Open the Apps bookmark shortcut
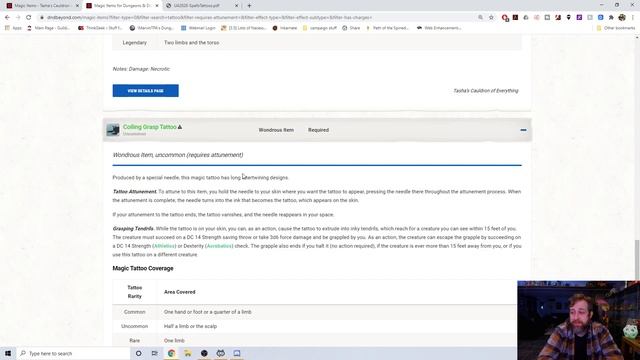 [13, 28]
